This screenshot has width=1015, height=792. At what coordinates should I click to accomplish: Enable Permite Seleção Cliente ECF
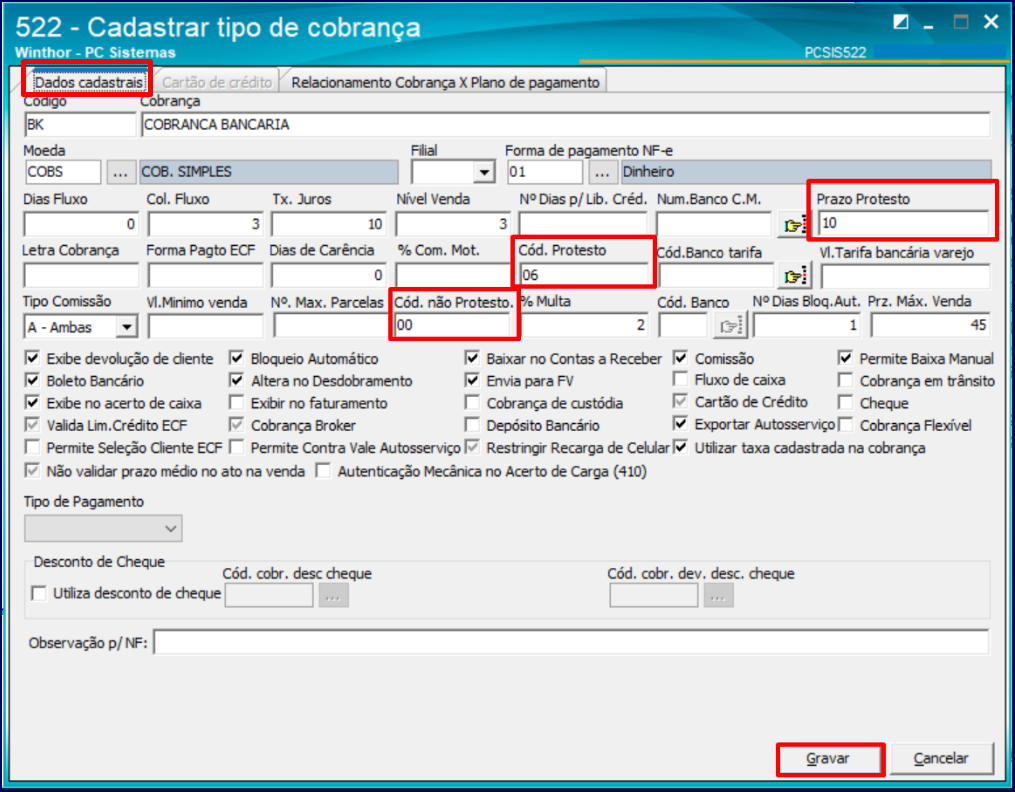tap(32, 447)
